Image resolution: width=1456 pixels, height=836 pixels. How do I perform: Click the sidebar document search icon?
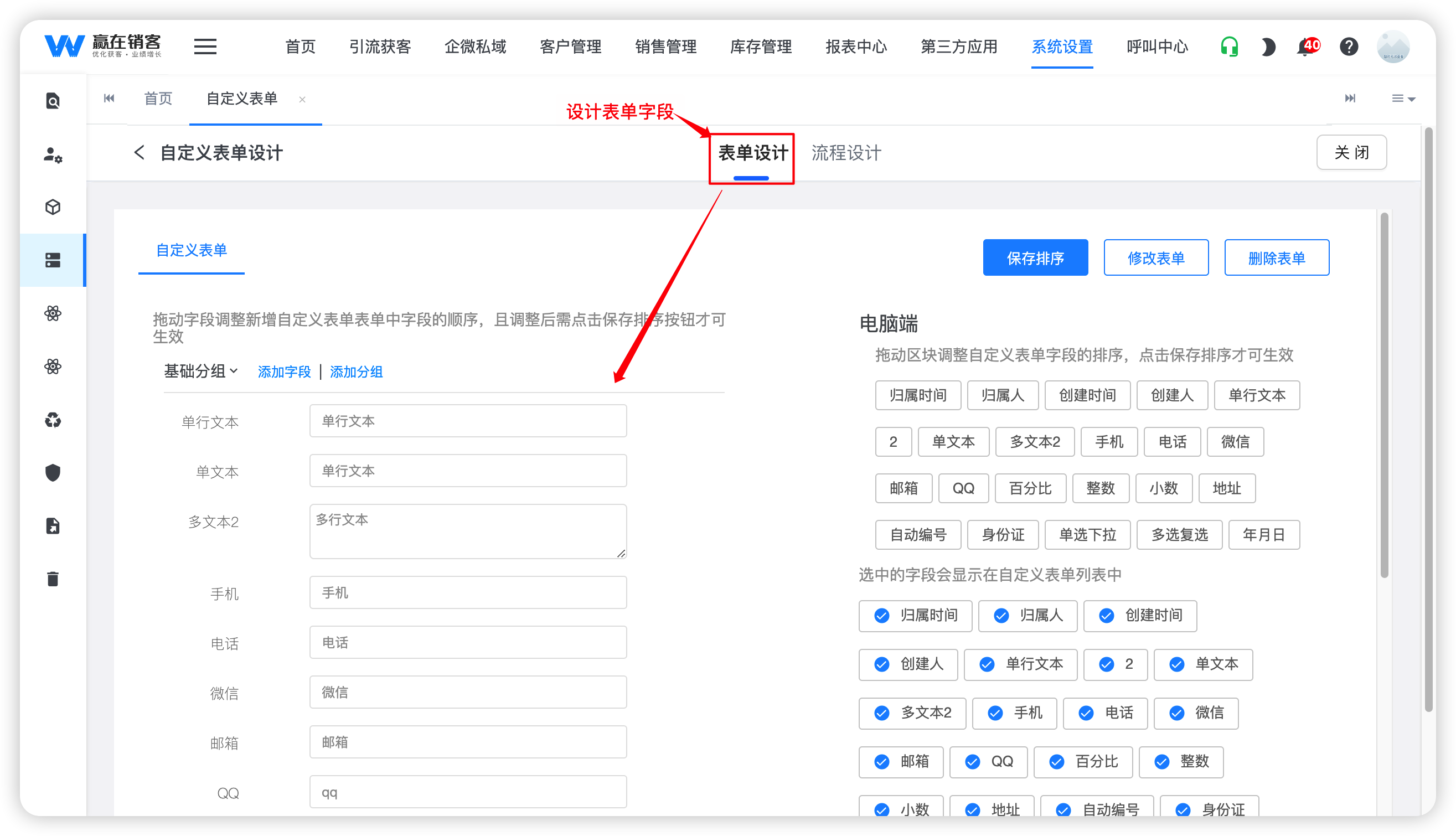(53, 101)
